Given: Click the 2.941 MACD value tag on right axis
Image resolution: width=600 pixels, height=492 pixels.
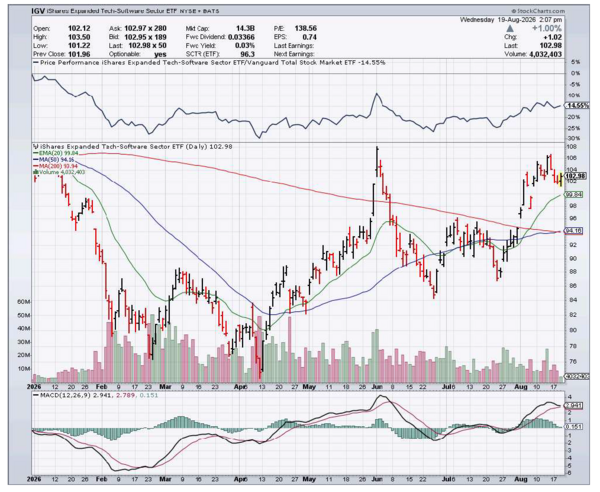Looking at the screenshot, I should (574, 406).
